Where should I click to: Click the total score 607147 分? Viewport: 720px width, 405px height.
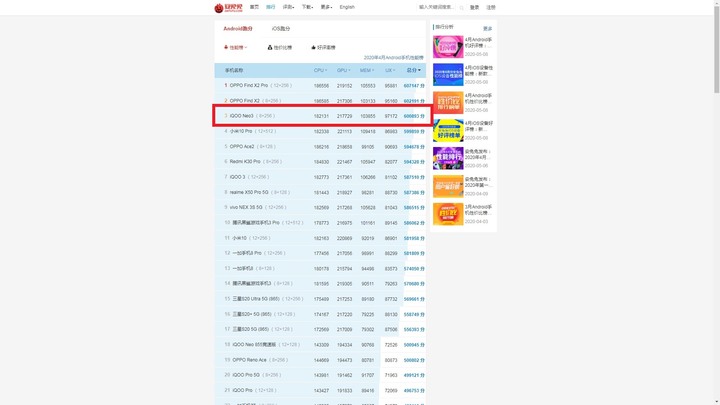[414, 86]
